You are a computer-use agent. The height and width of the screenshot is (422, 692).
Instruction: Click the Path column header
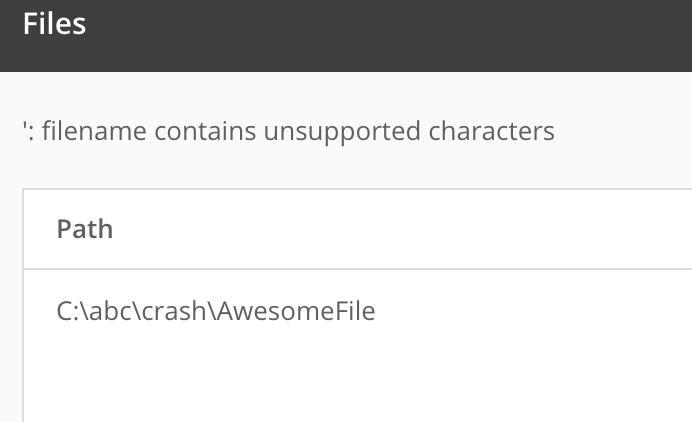[85, 229]
